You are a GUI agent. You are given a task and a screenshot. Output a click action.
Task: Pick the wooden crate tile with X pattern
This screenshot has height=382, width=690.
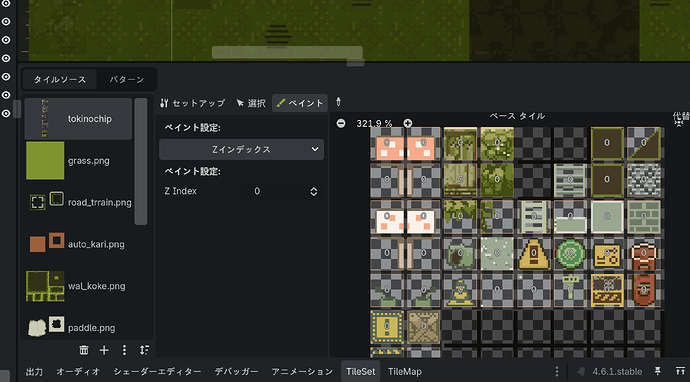click(x=423, y=327)
